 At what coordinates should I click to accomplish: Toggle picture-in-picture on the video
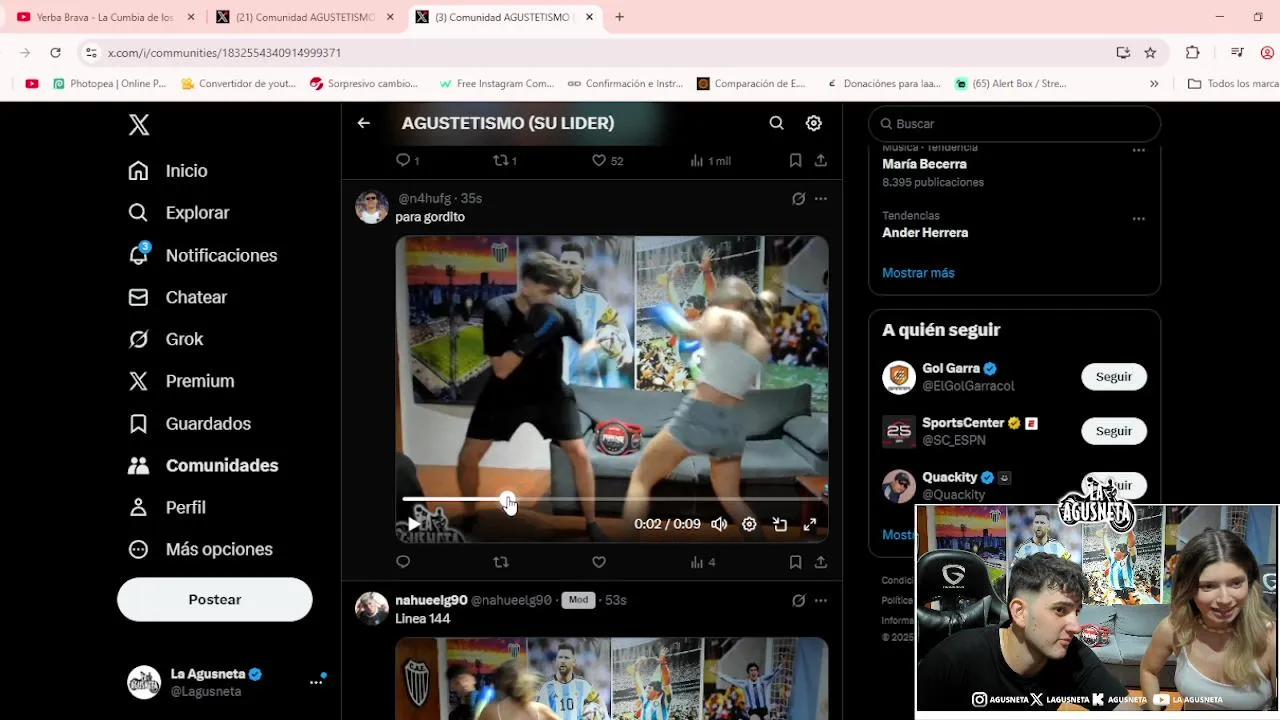coord(780,524)
